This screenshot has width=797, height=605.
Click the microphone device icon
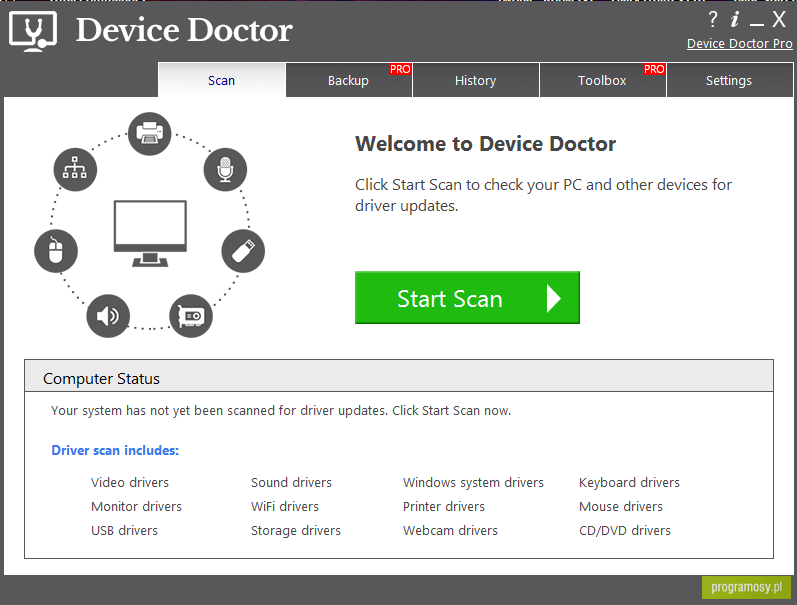tap(225, 169)
